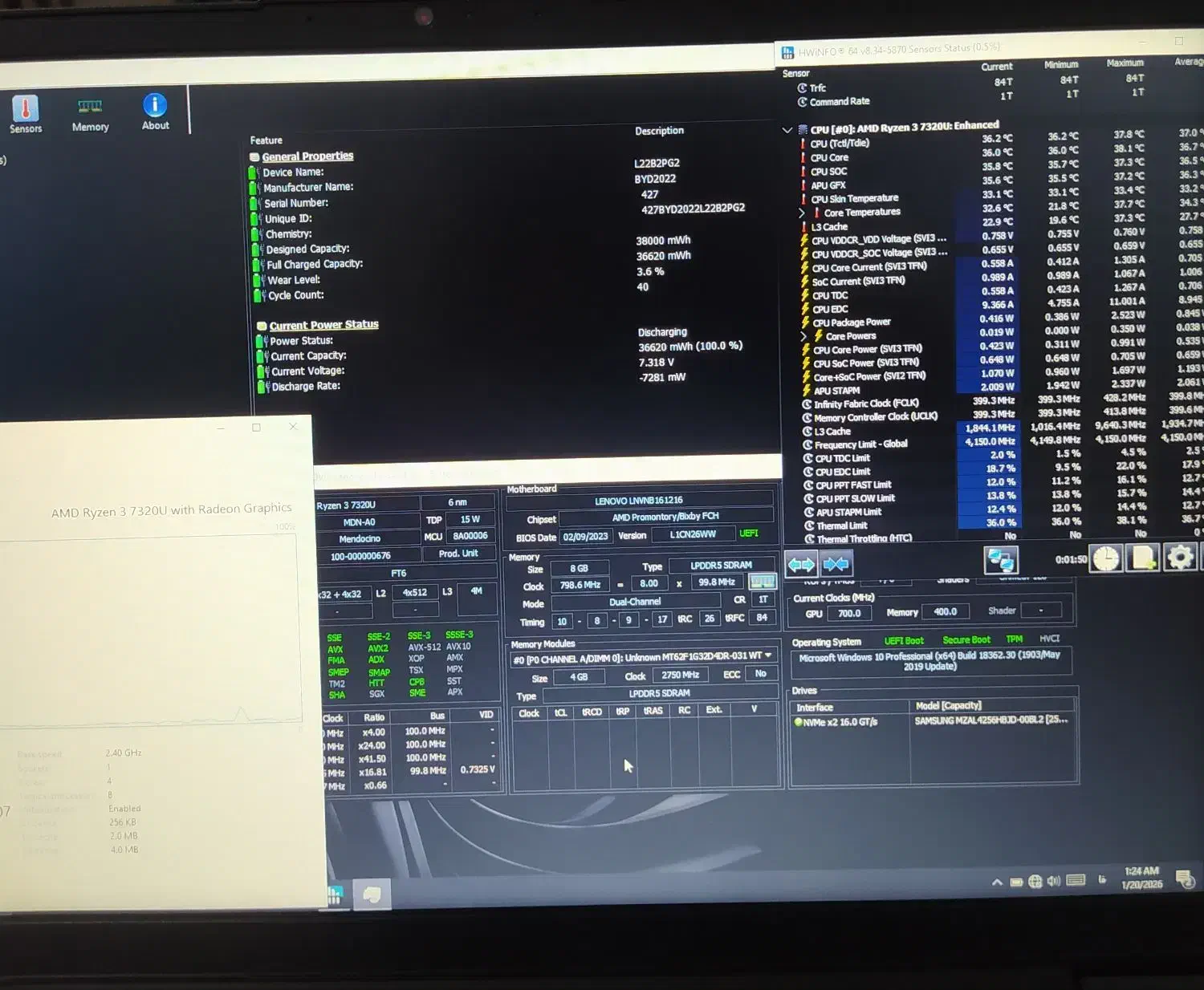Open the network monitors icon in HWiNFO

(1000, 559)
